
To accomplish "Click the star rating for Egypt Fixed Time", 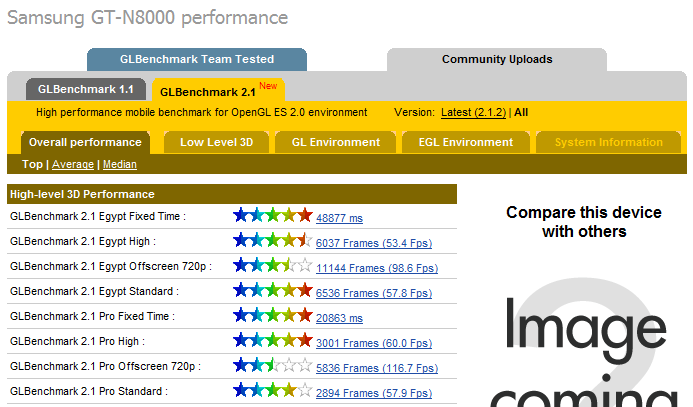I will pos(273,215).
